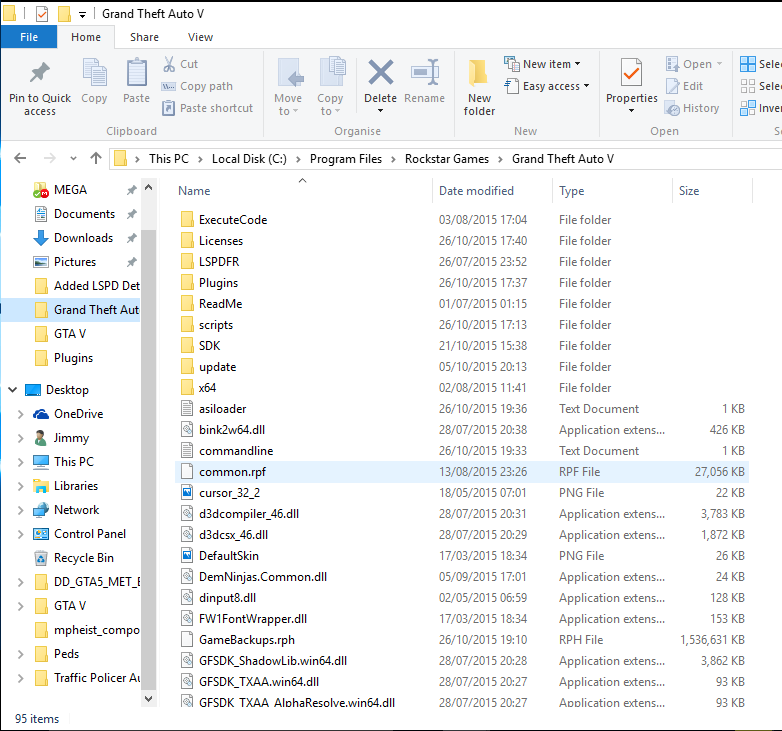Viewport: 782px width, 731px height.
Task: Expand the Network tree node
Action: (x=20, y=510)
